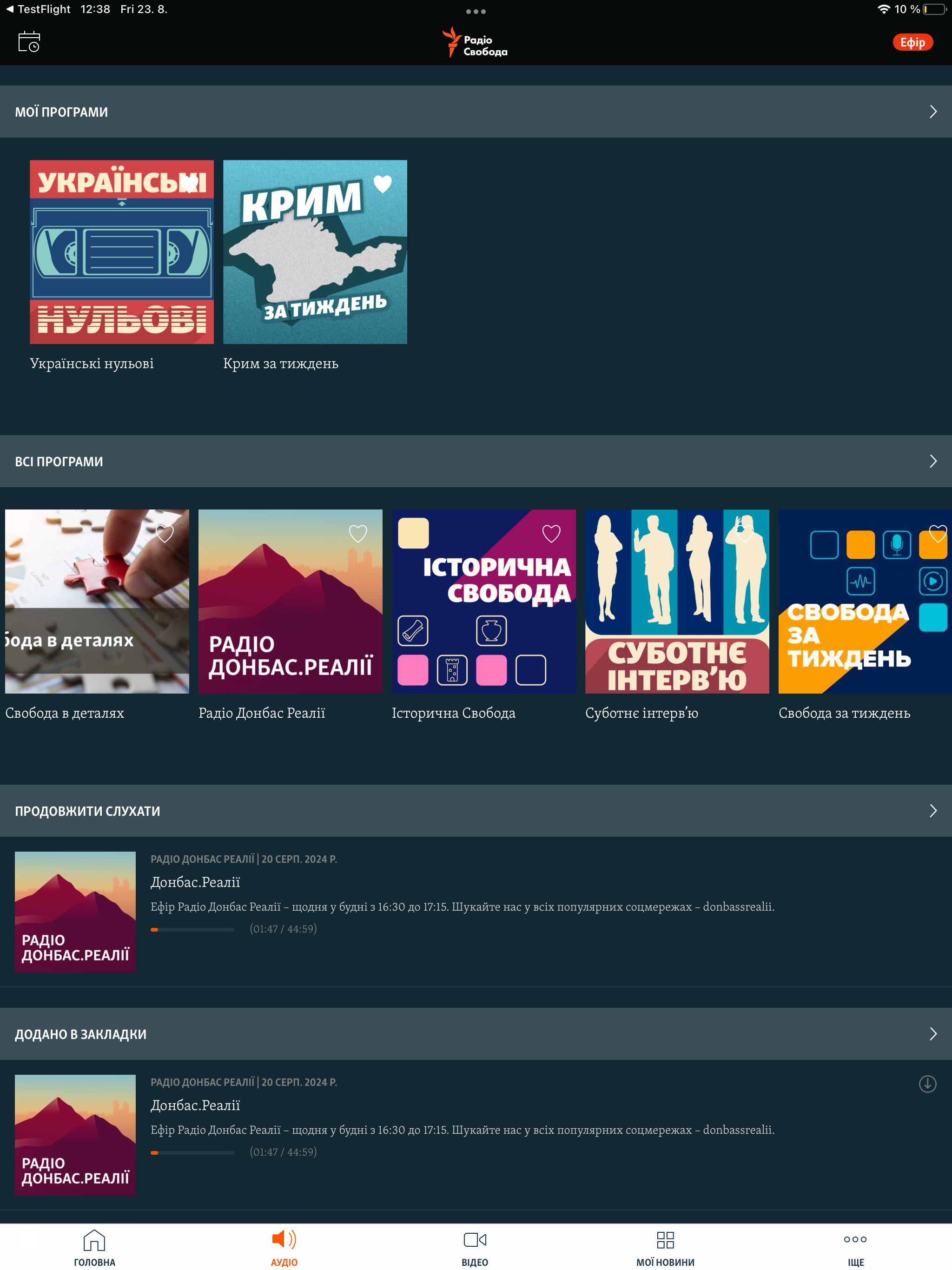The height and width of the screenshot is (1270, 952).
Task: Tap the ПРОДОВЖИТИ СЛУХАТИ header text
Action: [87, 811]
